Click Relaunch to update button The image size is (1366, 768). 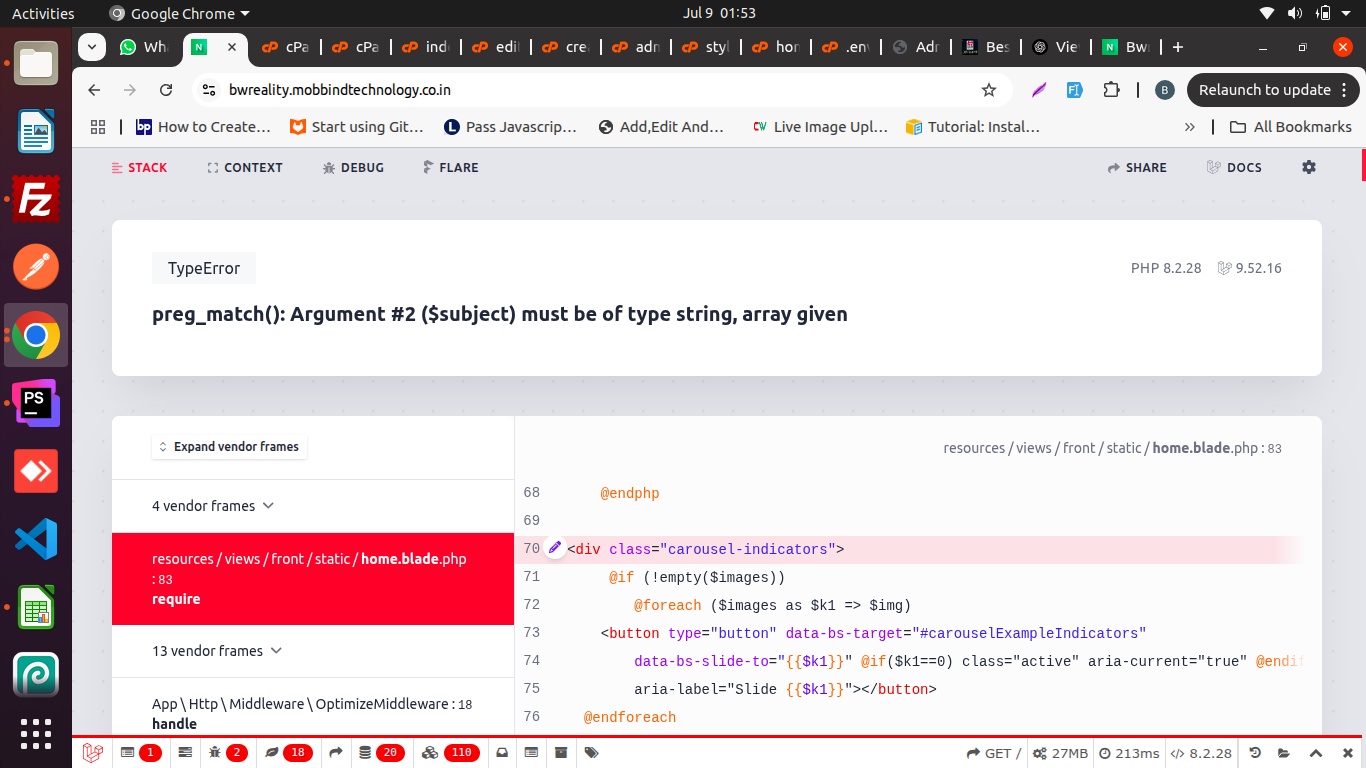tap(1273, 90)
